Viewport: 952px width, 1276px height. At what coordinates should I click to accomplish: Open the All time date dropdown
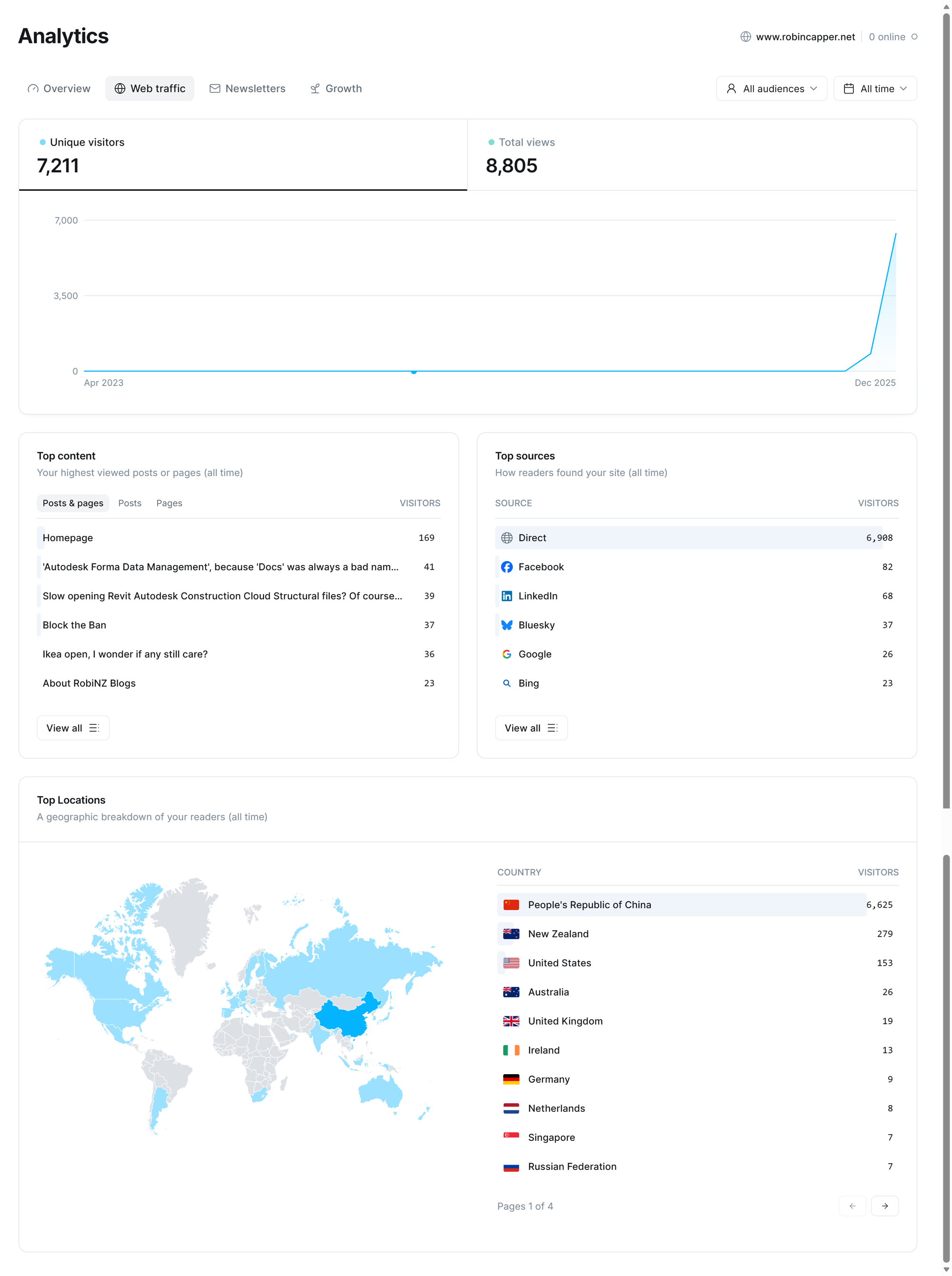tap(874, 89)
